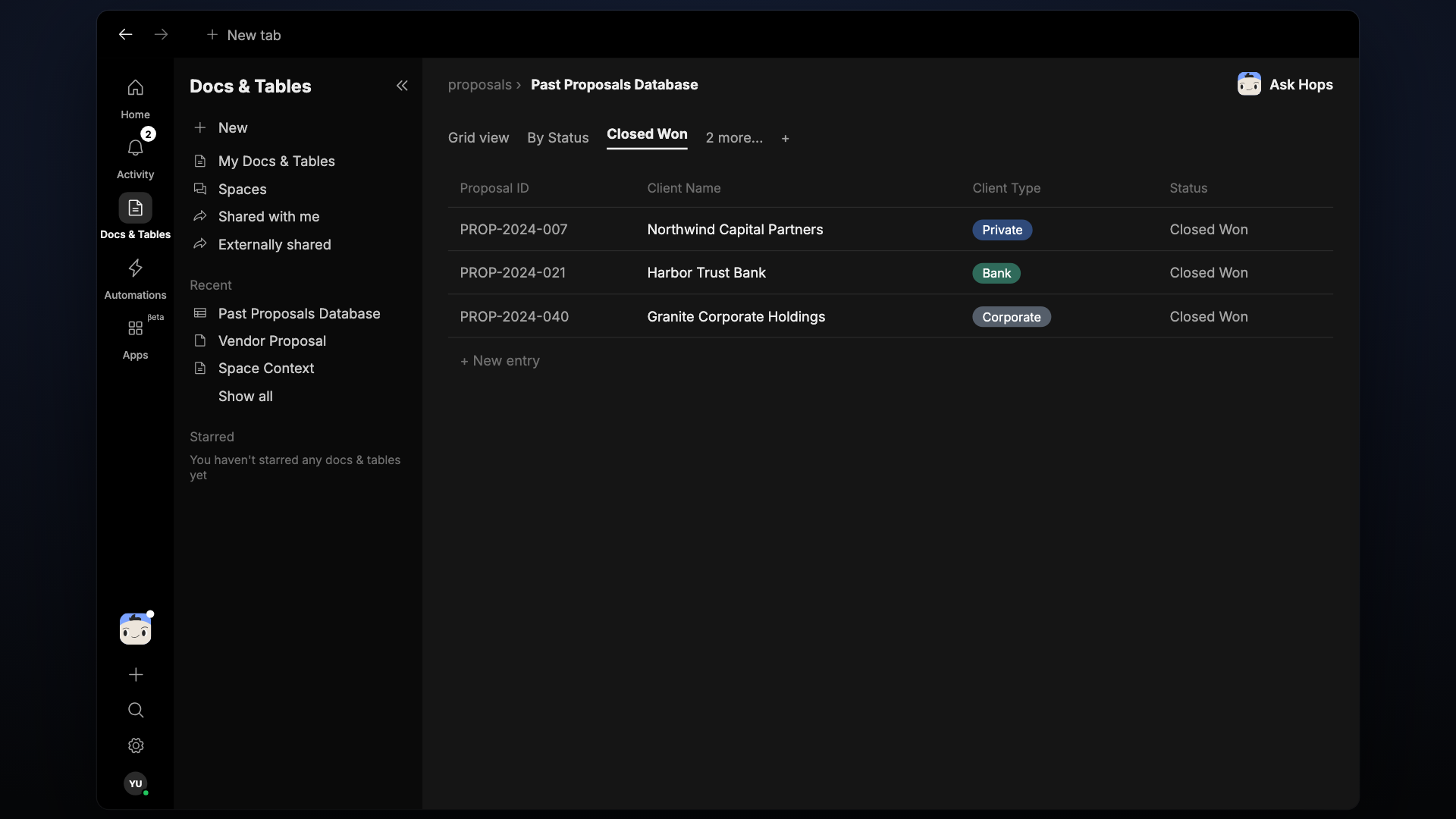Click the back arrow
The width and height of the screenshot is (1456, 819).
click(x=125, y=34)
